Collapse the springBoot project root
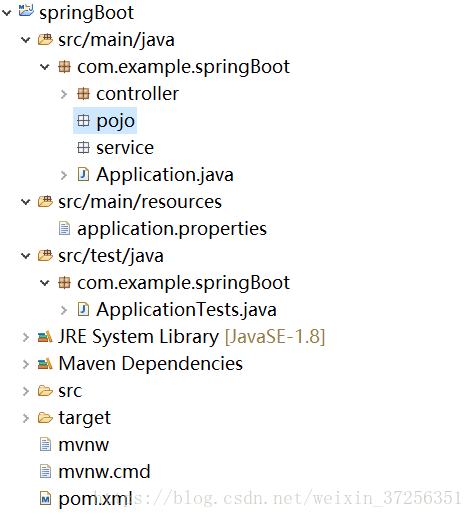Image resolution: width=474 pixels, height=518 pixels. 7,13
